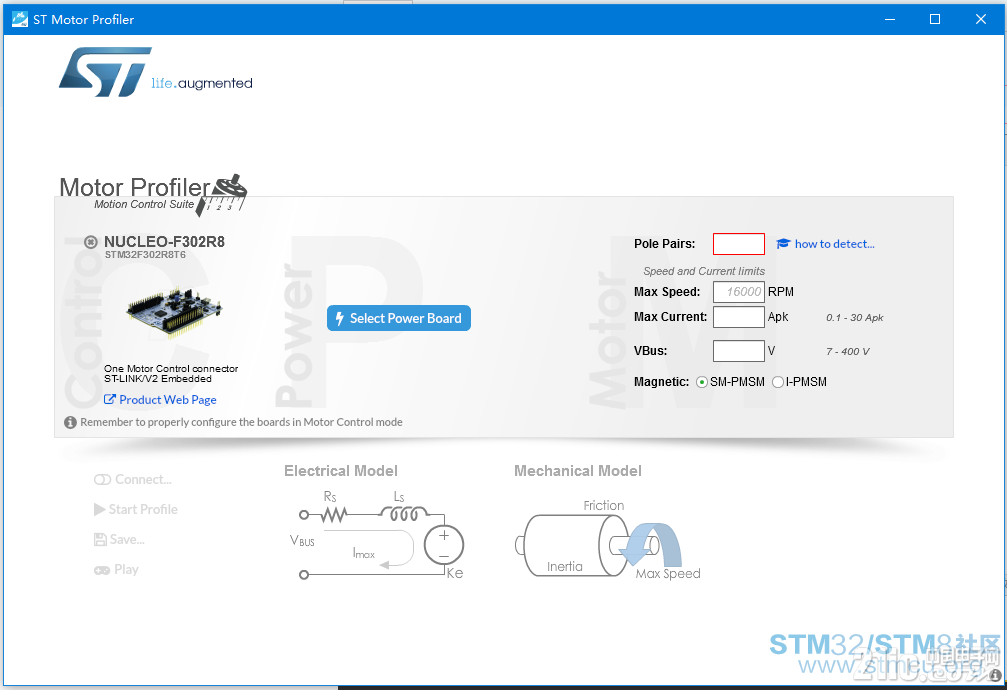Click the VBus voltage input box

(739, 351)
